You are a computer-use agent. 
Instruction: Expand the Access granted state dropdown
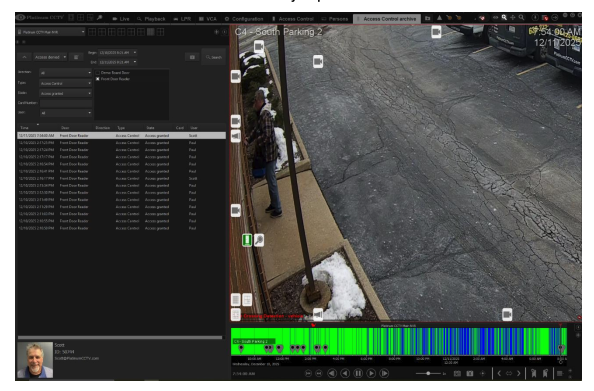pos(66,93)
